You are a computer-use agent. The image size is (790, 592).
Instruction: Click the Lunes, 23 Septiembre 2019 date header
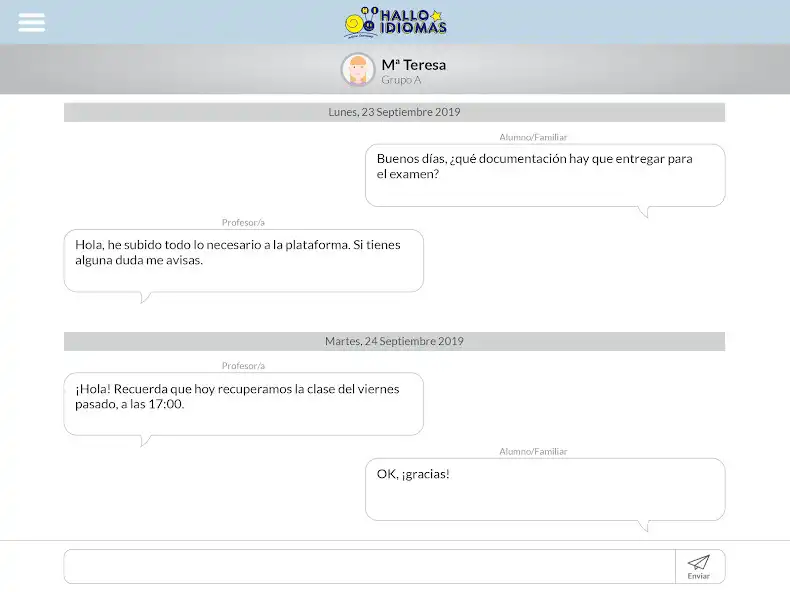point(394,112)
